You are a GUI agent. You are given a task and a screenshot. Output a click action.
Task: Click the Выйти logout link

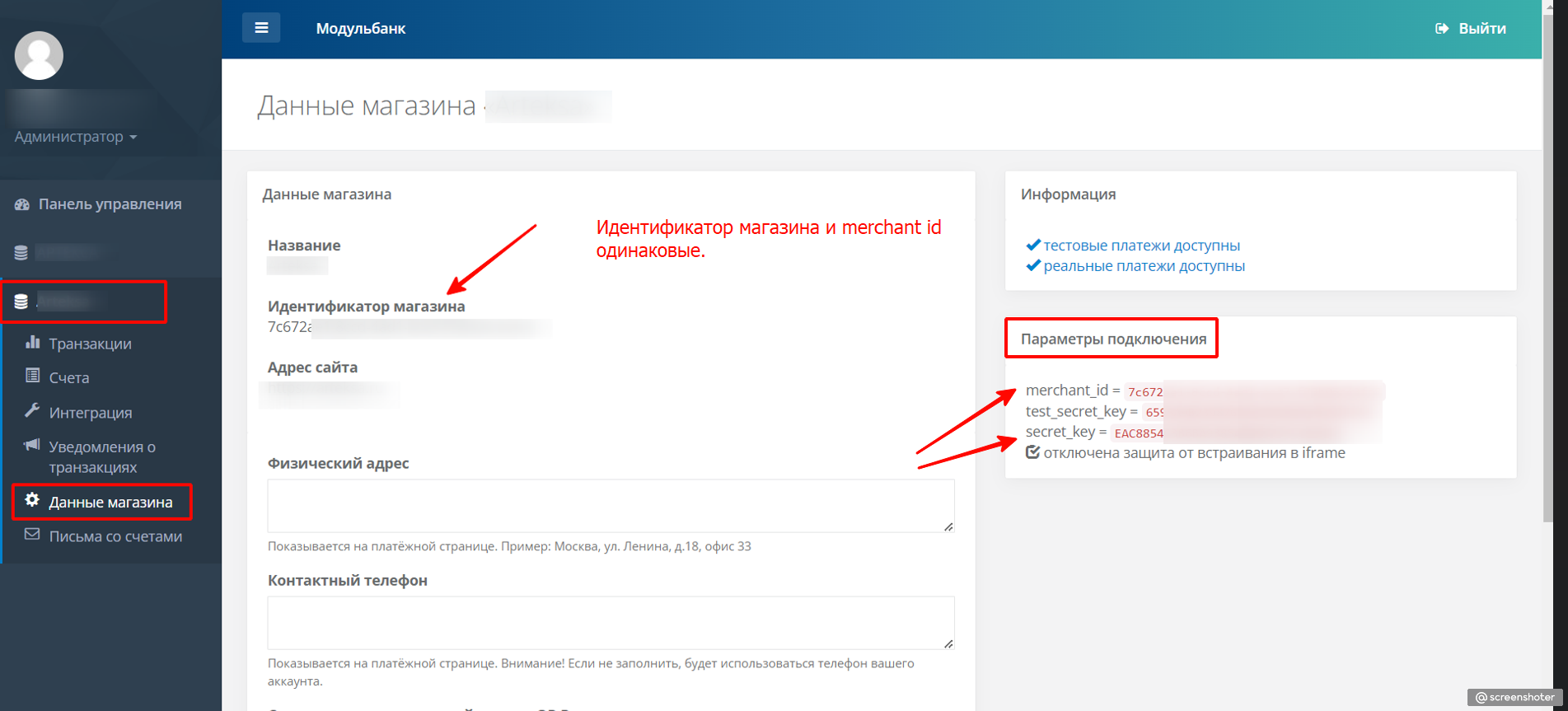coord(1471,29)
